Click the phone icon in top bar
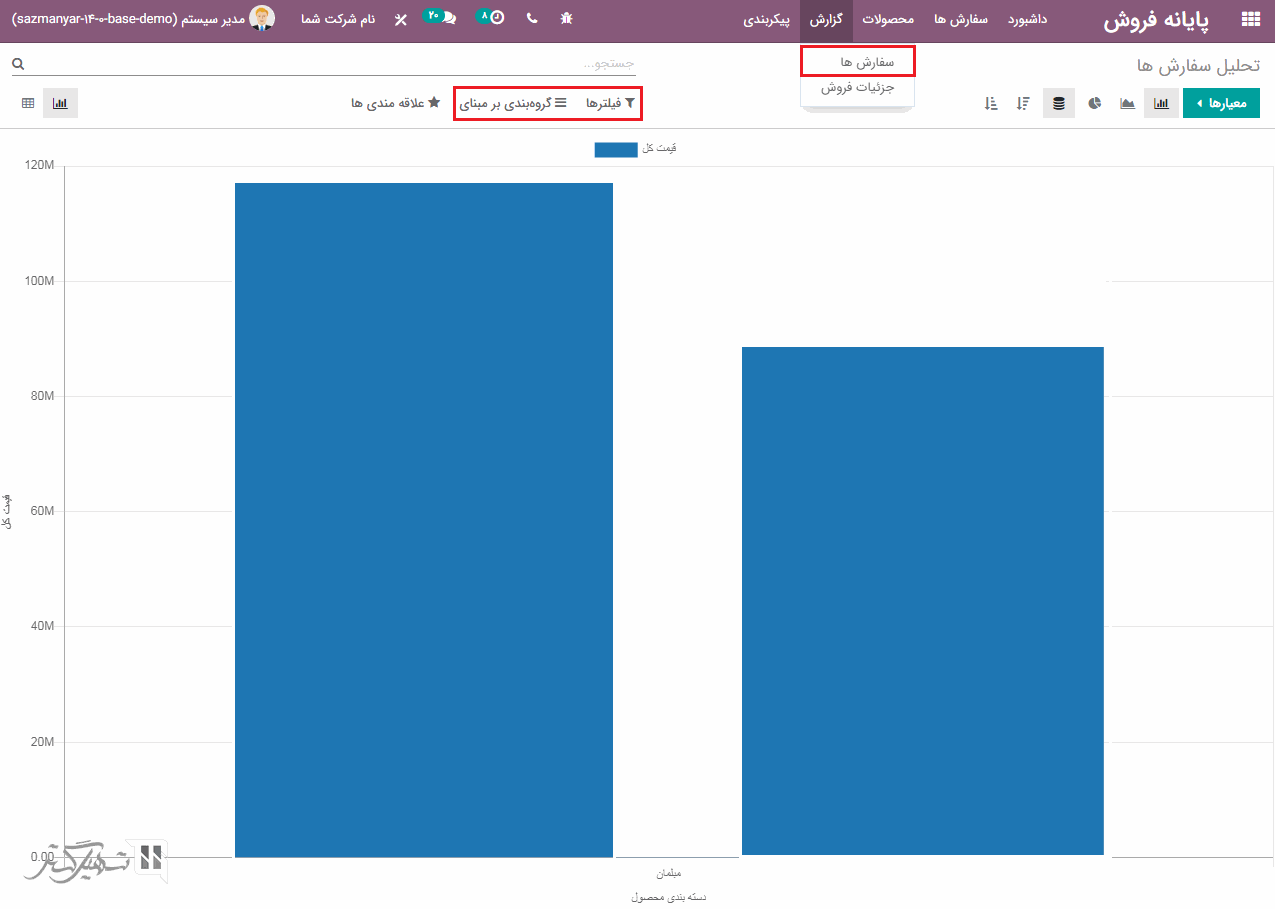1275x909 pixels. (x=531, y=19)
